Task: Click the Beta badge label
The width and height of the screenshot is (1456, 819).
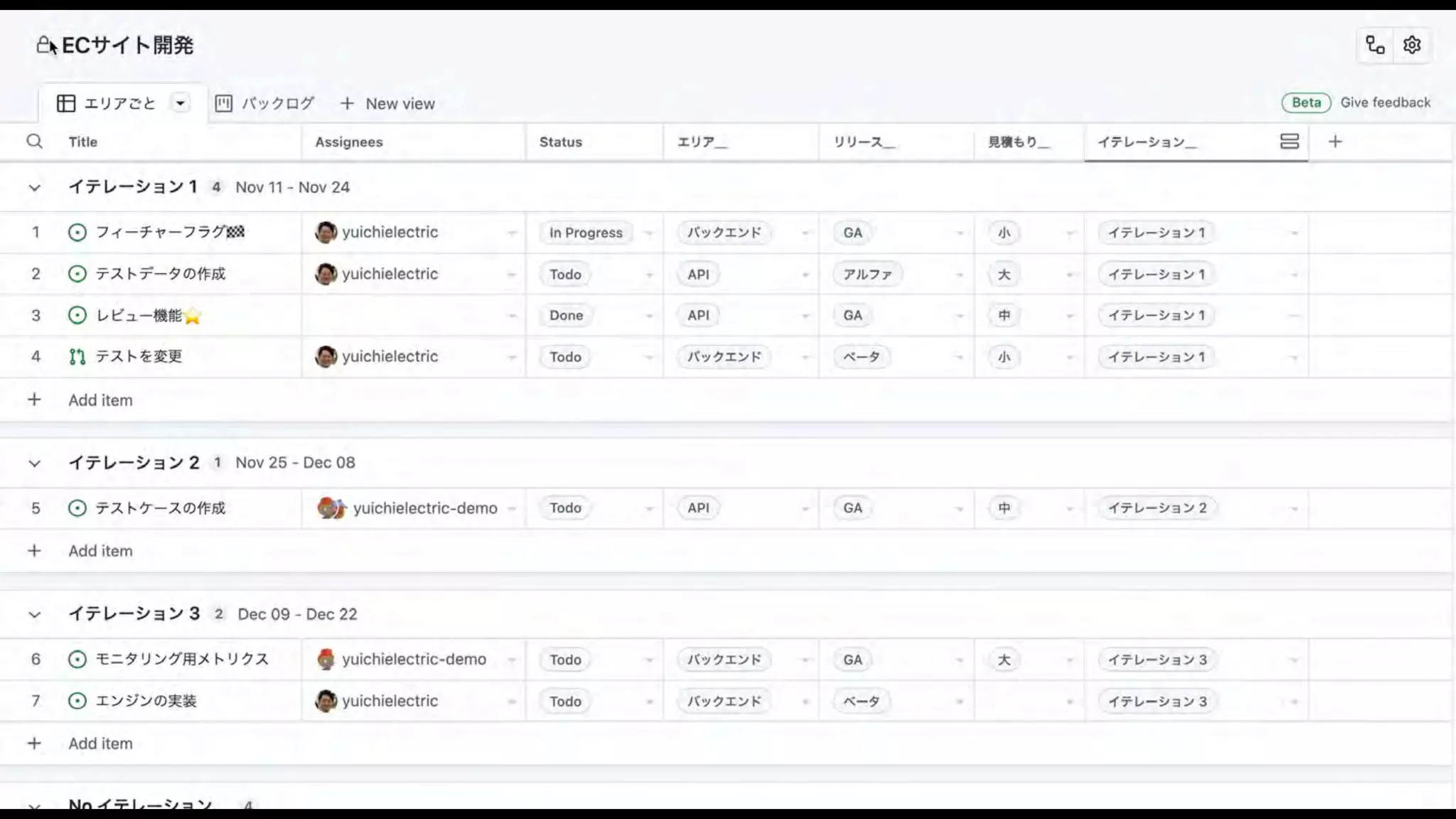Action: coord(1305,102)
